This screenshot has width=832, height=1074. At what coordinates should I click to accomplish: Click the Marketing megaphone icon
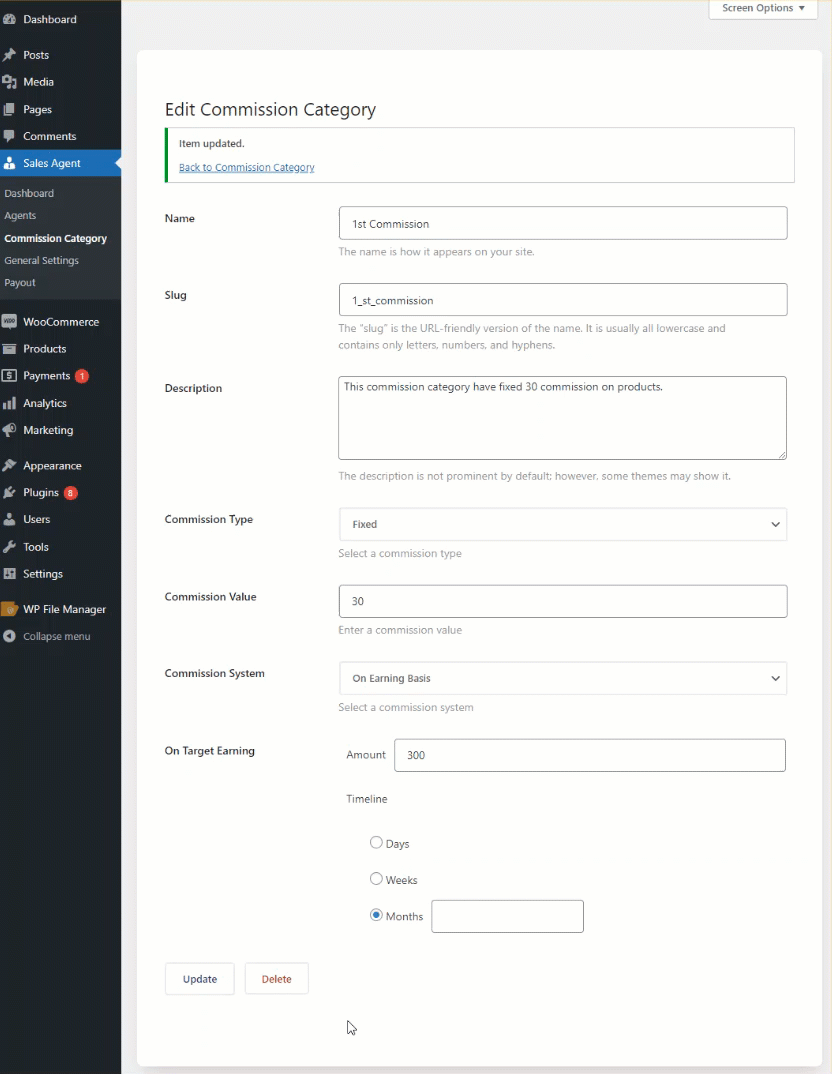[9, 430]
